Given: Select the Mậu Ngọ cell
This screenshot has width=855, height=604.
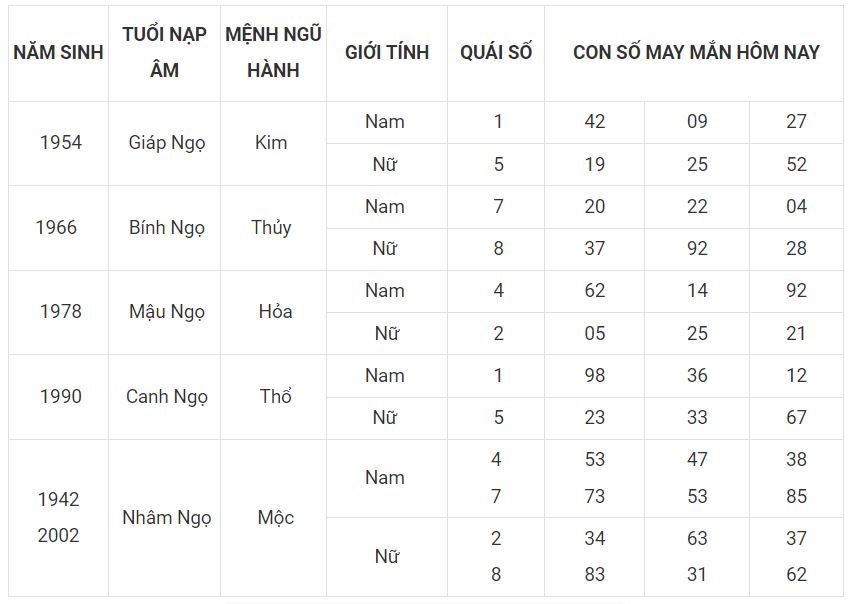Looking at the screenshot, I should 167,311.
